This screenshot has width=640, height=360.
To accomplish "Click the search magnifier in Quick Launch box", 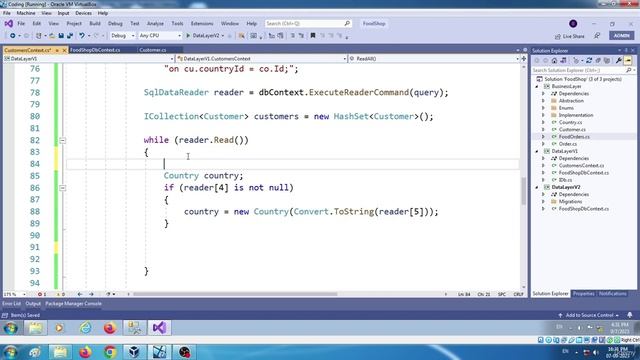I will pyautogui.click(x=347, y=24).
